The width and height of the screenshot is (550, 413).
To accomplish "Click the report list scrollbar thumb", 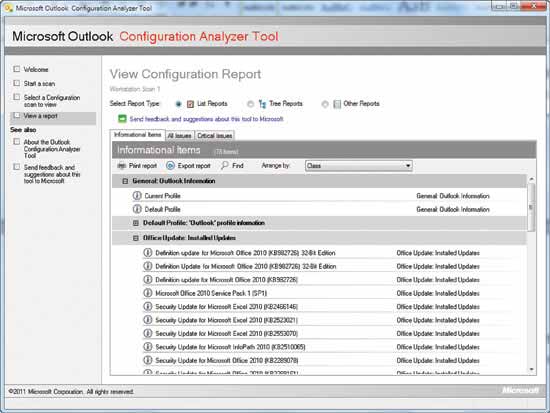I will coord(531,207).
